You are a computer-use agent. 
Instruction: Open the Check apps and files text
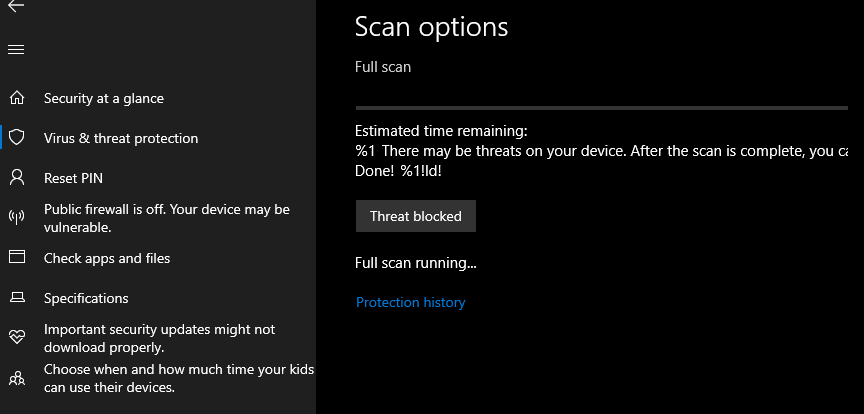point(107,258)
